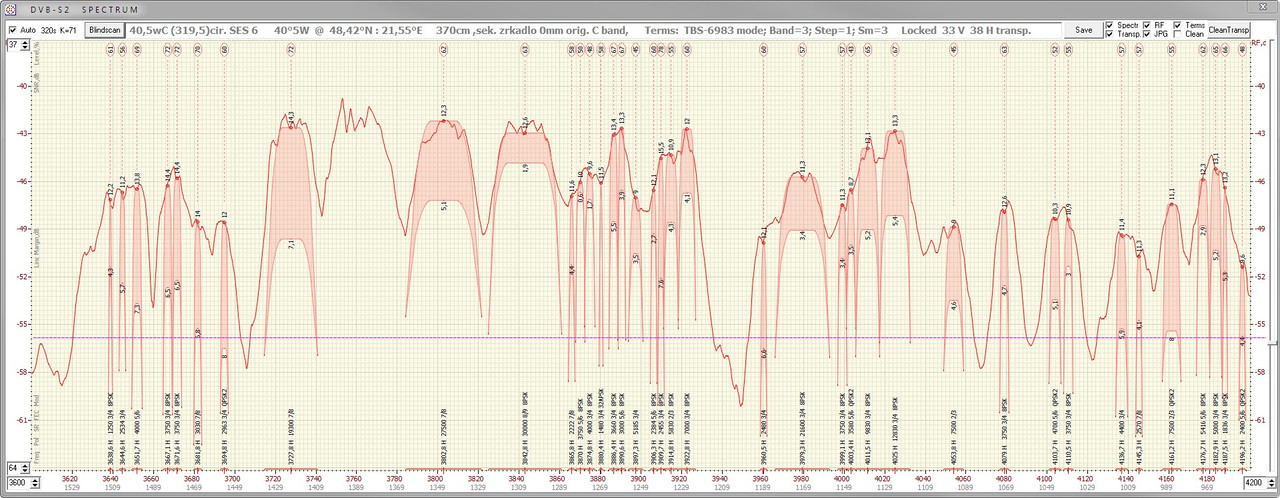The image size is (1280, 498).
Task: Toggle the Auto checkbox
Action: [12, 30]
